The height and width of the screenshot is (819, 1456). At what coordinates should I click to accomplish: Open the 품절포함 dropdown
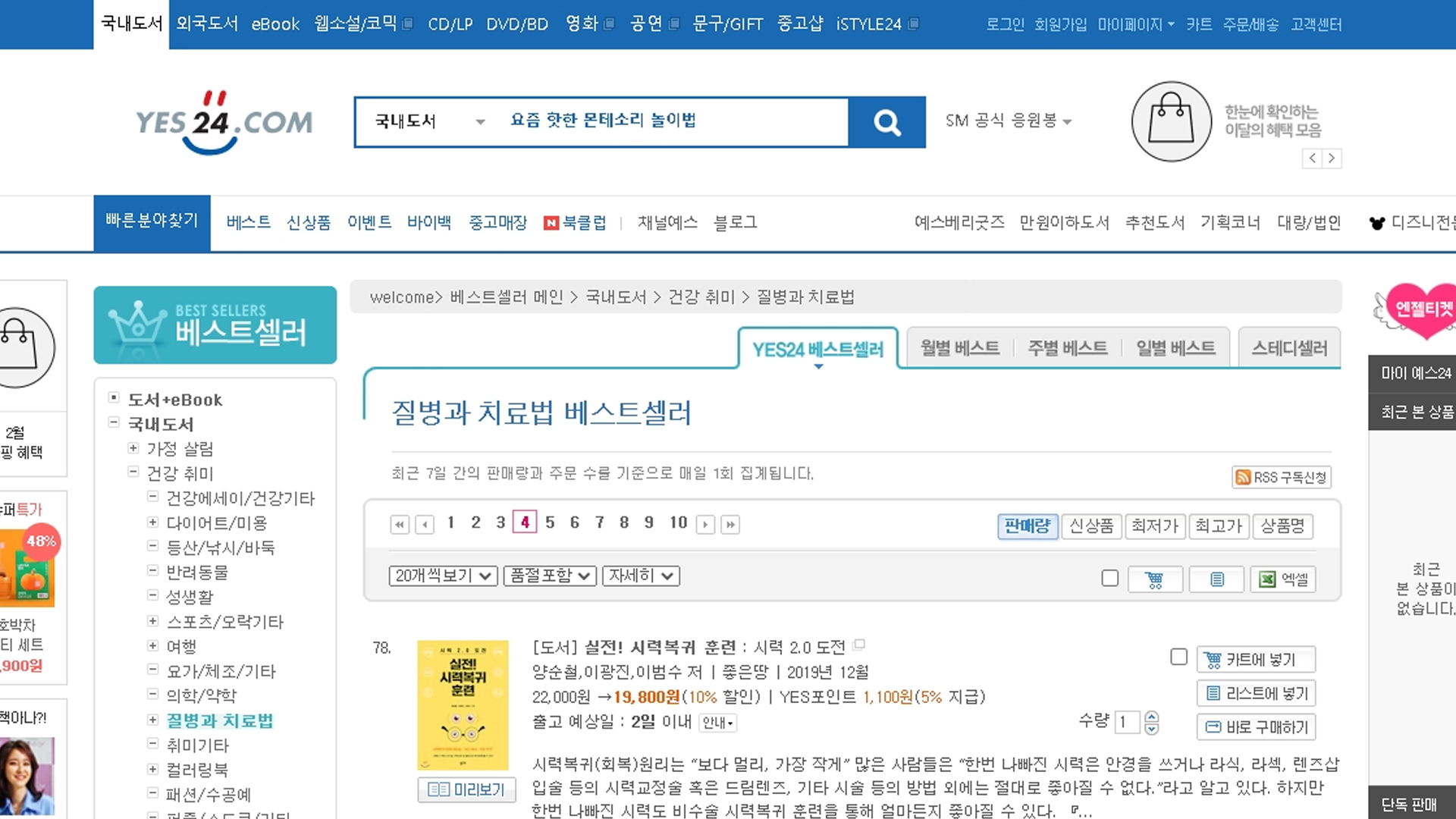coord(550,576)
